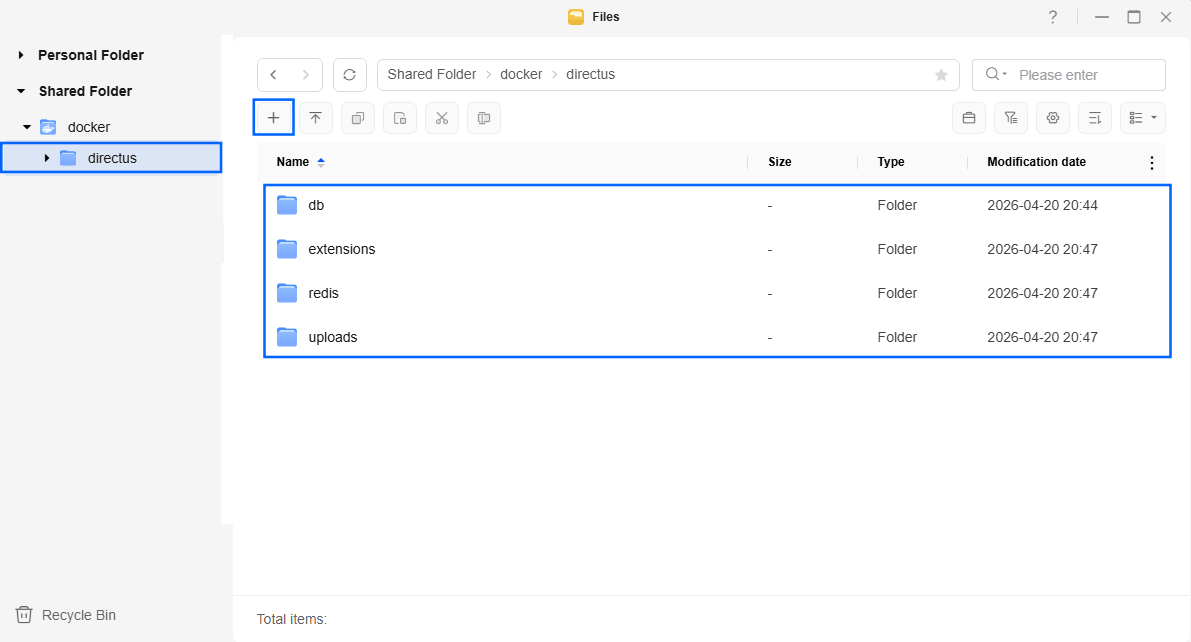Click the scissors cut icon

click(442, 118)
